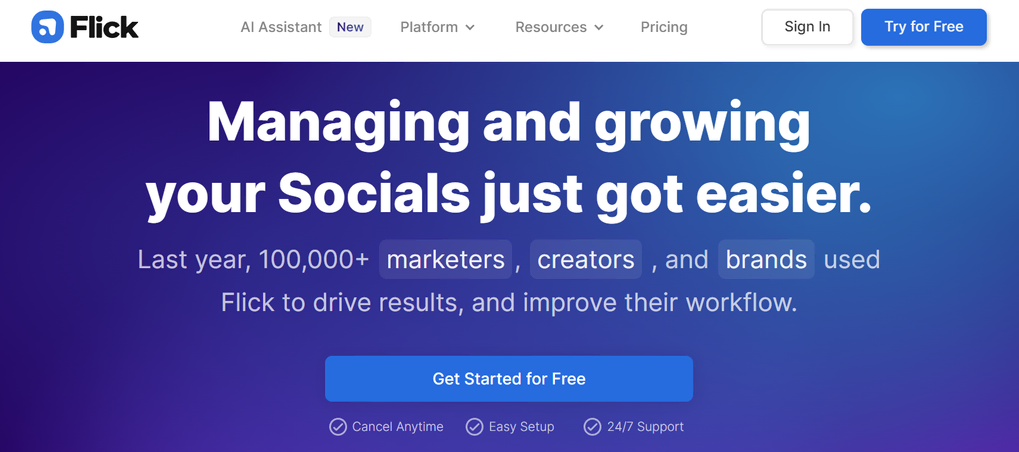This screenshot has width=1019, height=452.
Task: Click the Cancel Anytime label
Action: (x=397, y=427)
